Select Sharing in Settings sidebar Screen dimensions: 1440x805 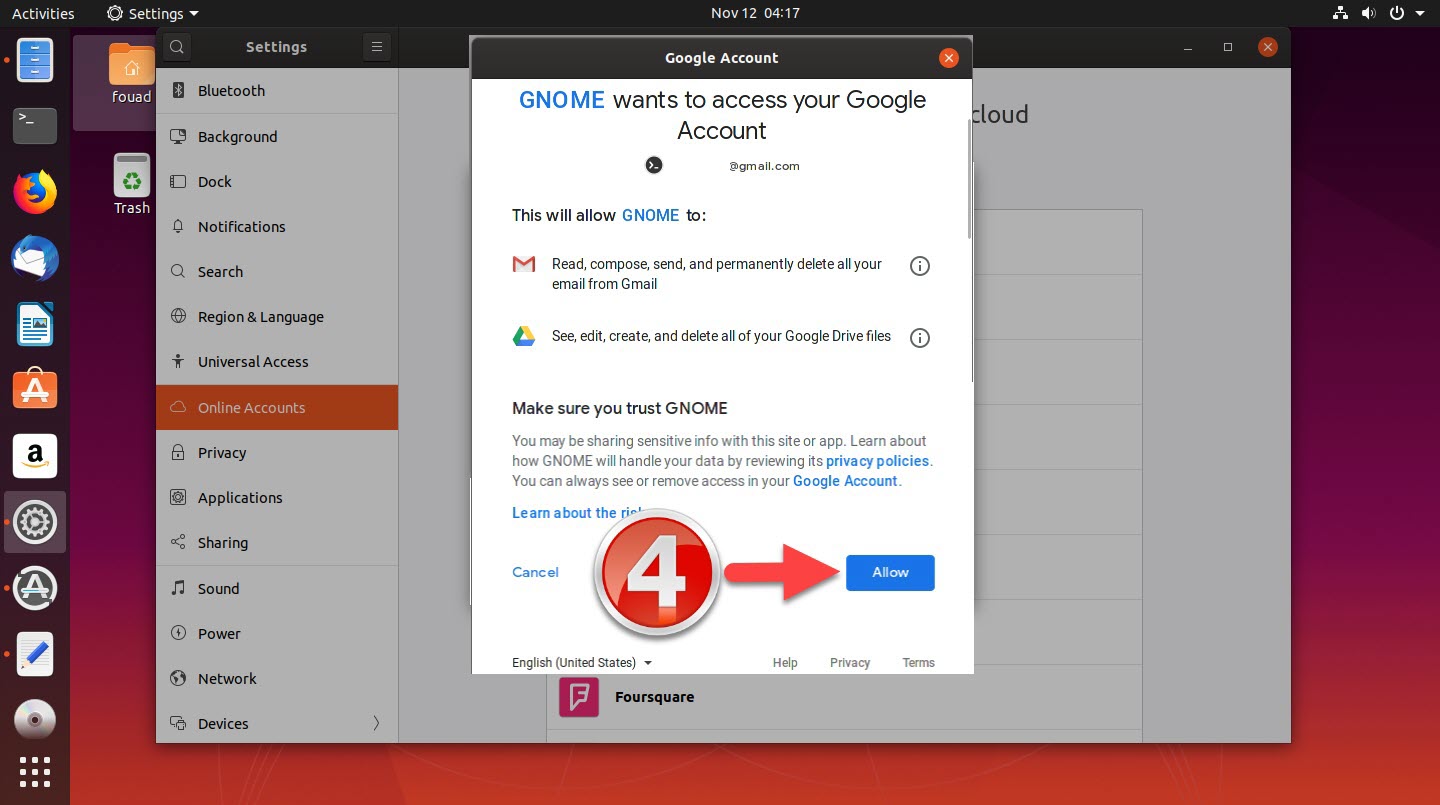277,542
